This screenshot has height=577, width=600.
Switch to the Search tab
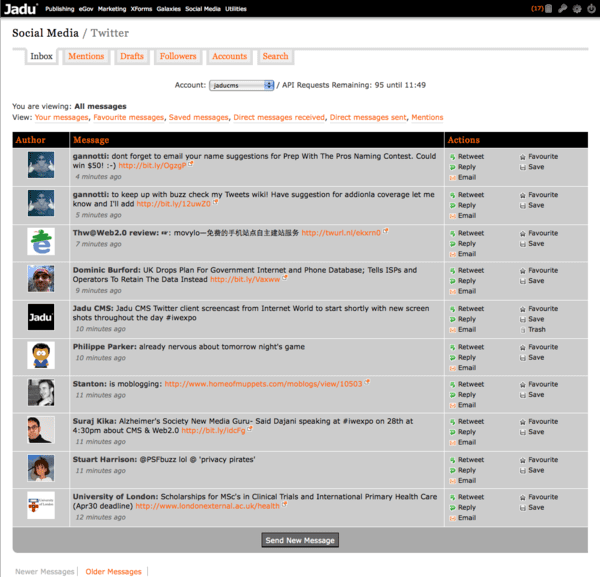276,56
